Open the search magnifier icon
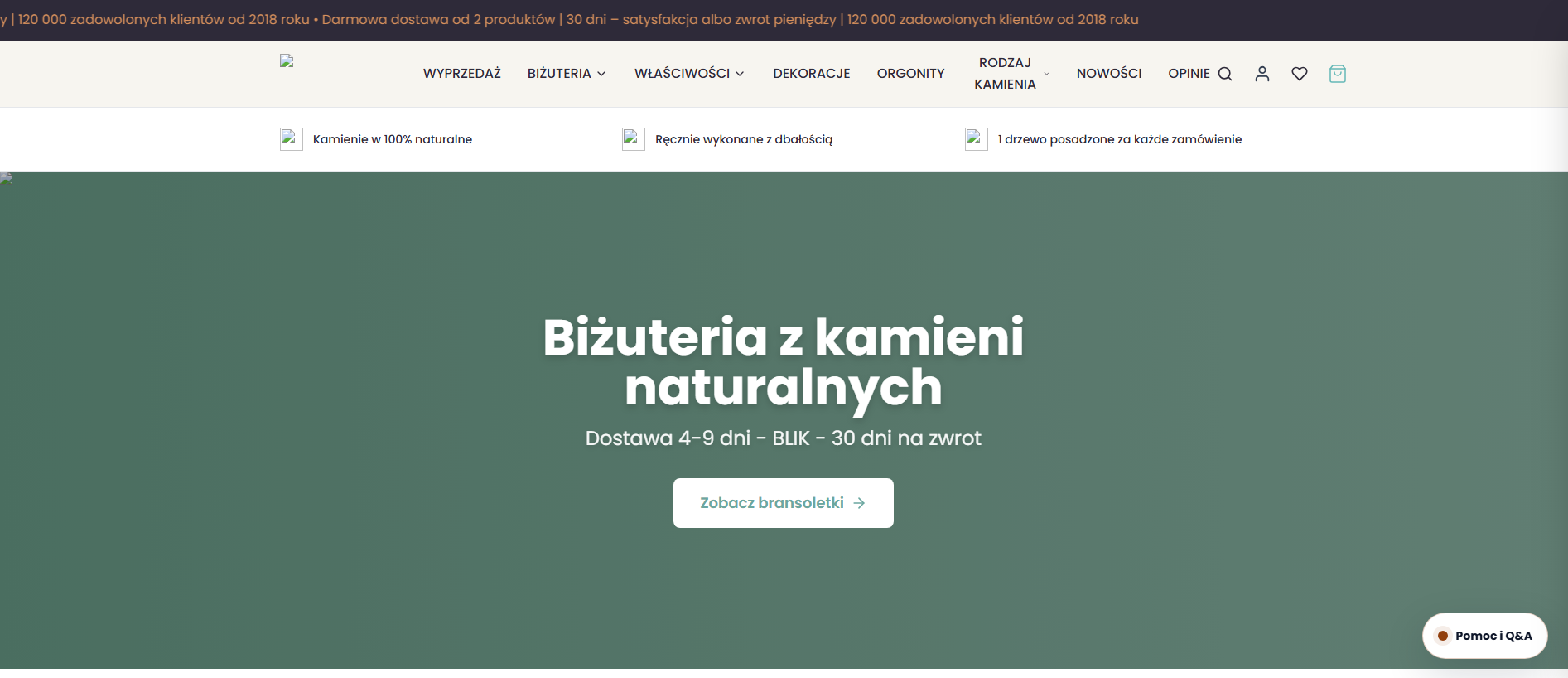Viewport: 1568px width, 678px height. 1225,74
